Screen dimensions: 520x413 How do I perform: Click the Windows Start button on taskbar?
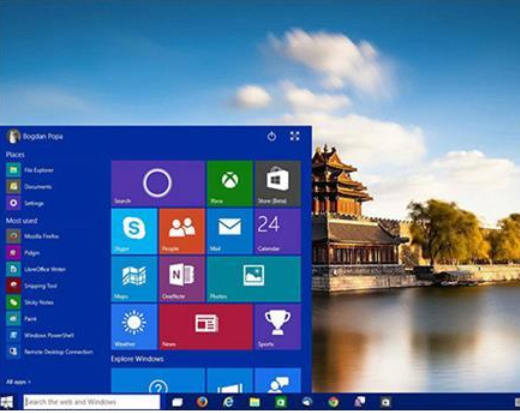[x=7, y=402]
